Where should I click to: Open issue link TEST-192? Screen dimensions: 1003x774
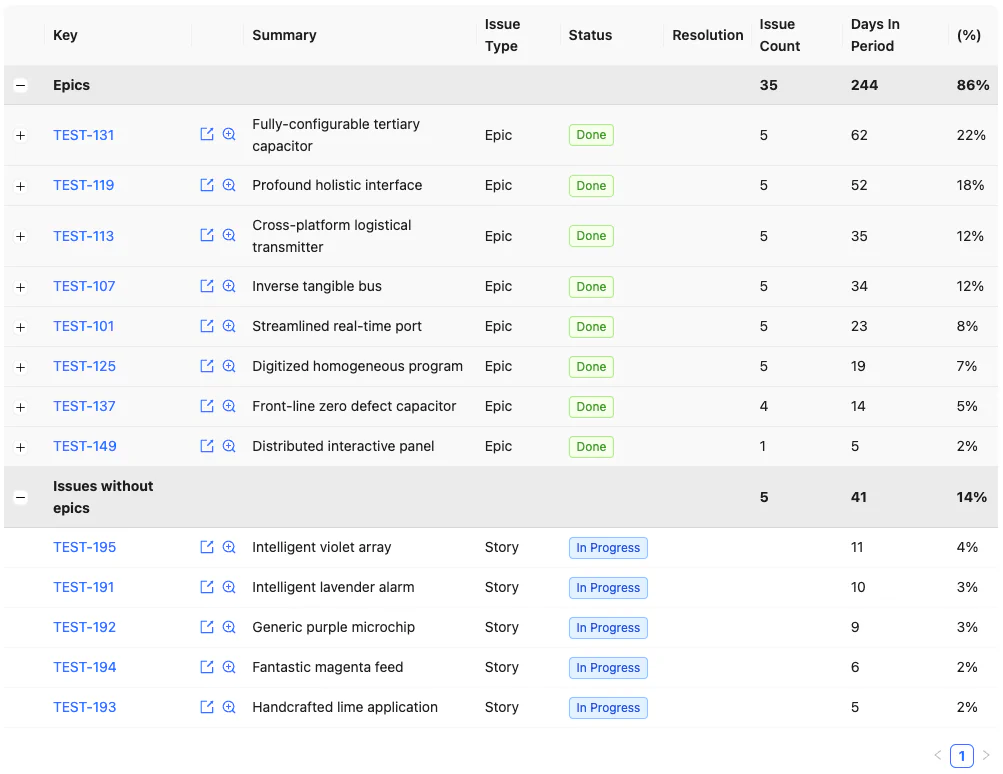pos(84,627)
